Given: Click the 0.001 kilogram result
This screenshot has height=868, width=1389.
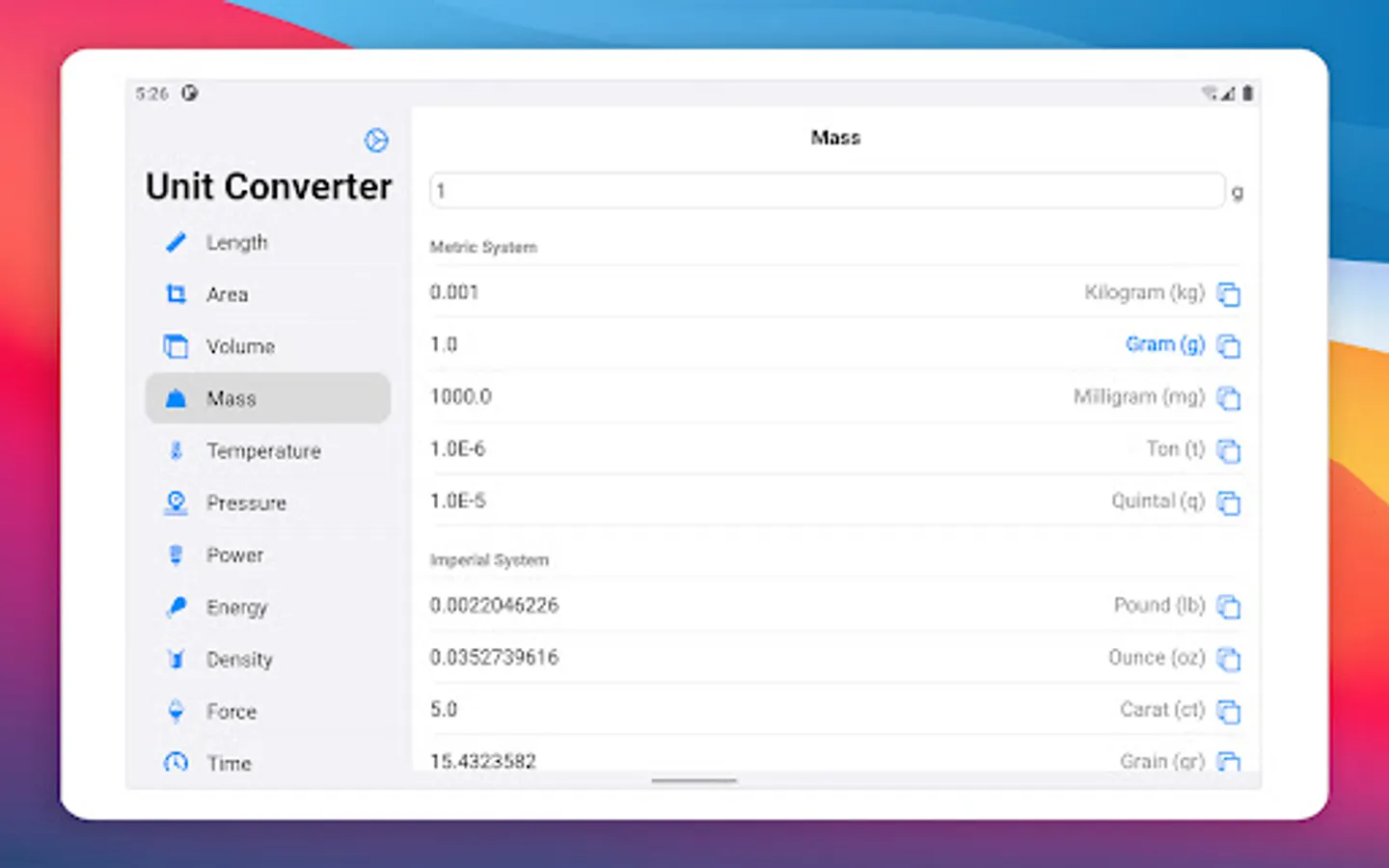Looking at the screenshot, I should pyautogui.click(x=454, y=292).
